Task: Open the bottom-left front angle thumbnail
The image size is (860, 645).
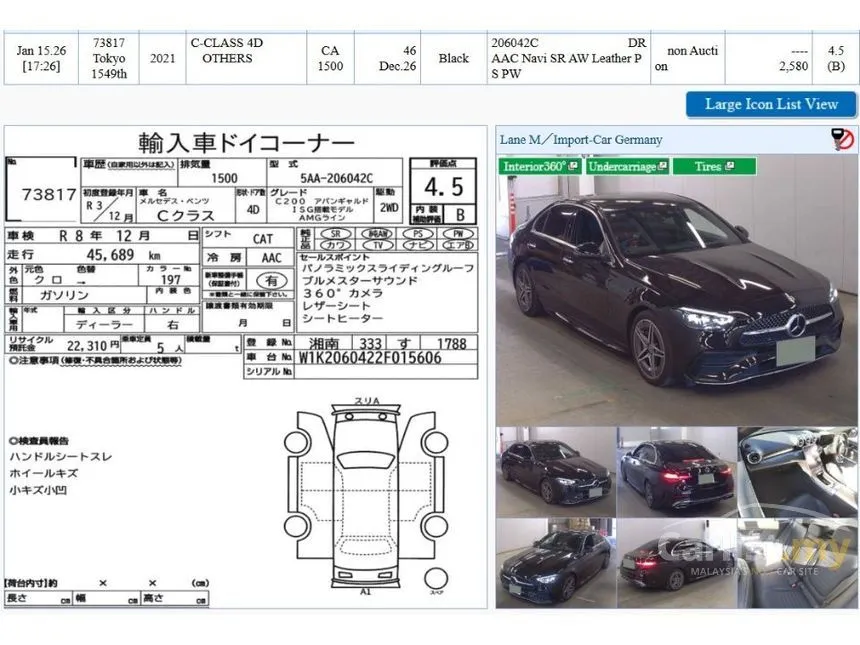Action: pos(556,563)
